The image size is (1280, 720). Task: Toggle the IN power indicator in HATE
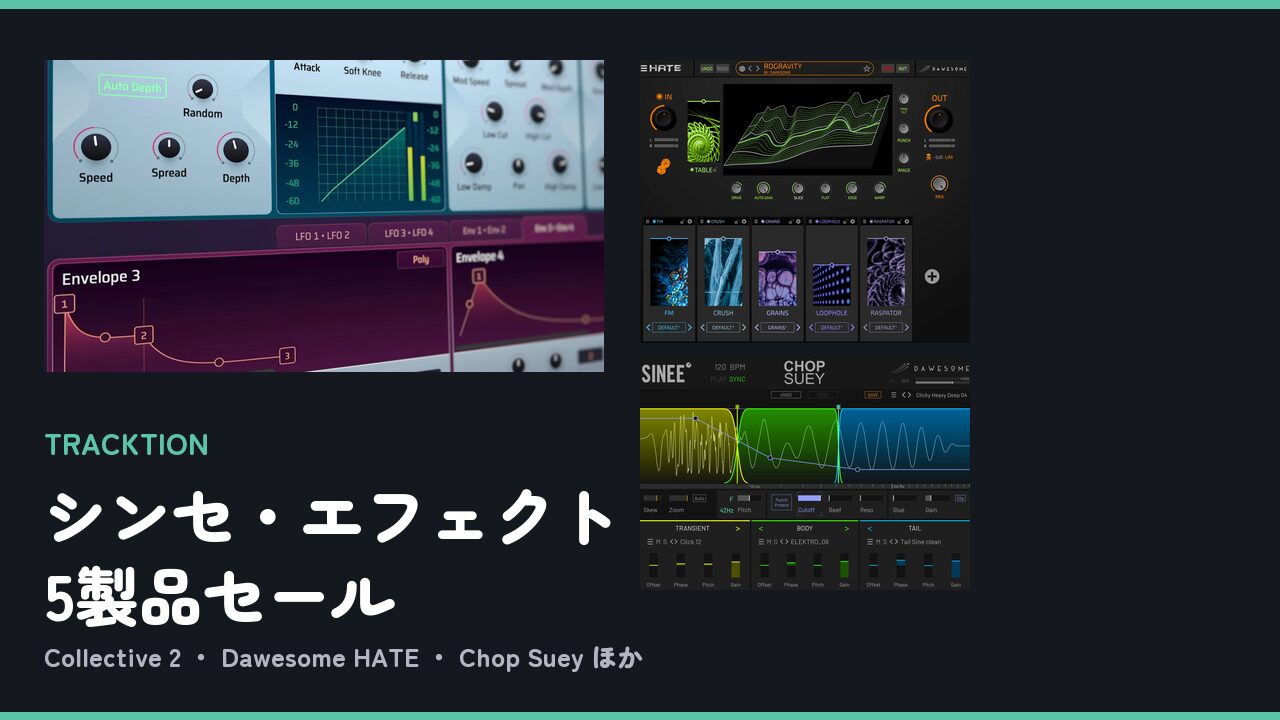coord(658,97)
